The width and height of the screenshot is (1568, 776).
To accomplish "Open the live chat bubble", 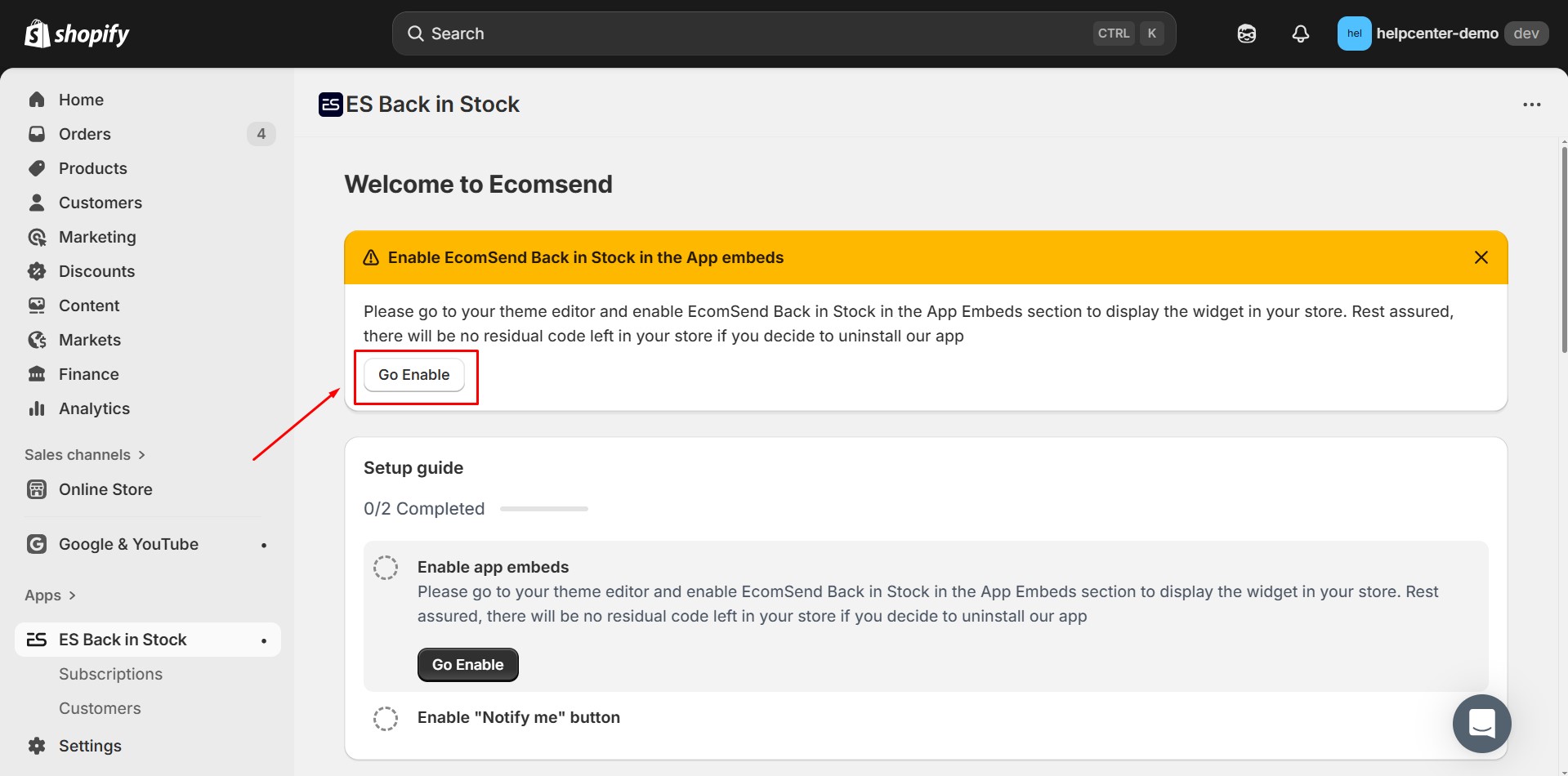I will pos(1481,723).
